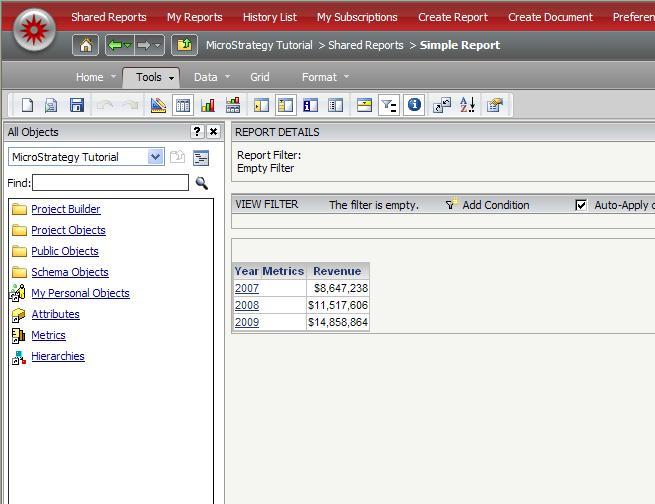
Task: Click the Revenue column header
Action: pyautogui.click(x=337, y=271)
